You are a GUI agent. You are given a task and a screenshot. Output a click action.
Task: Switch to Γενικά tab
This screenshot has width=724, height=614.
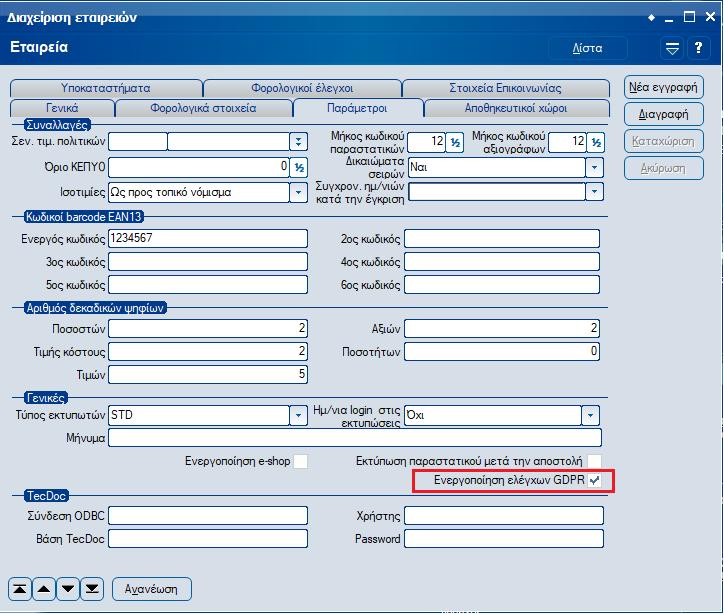click(x=62, y=108)
